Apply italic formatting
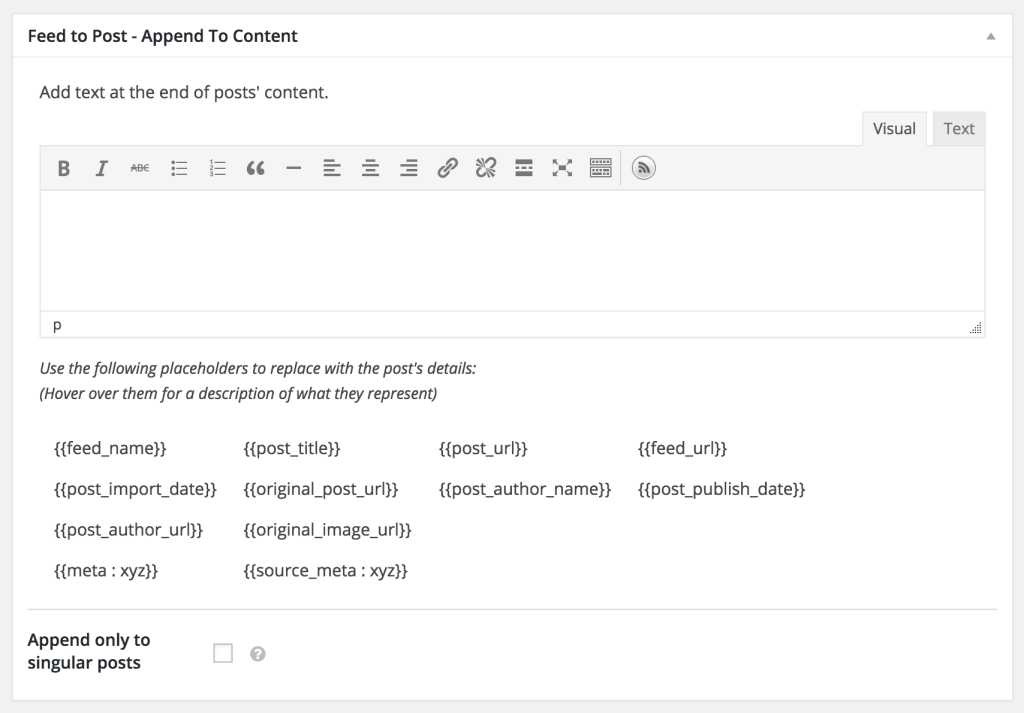The height and width of the screenshot is (713, 1024). (101, 169)
